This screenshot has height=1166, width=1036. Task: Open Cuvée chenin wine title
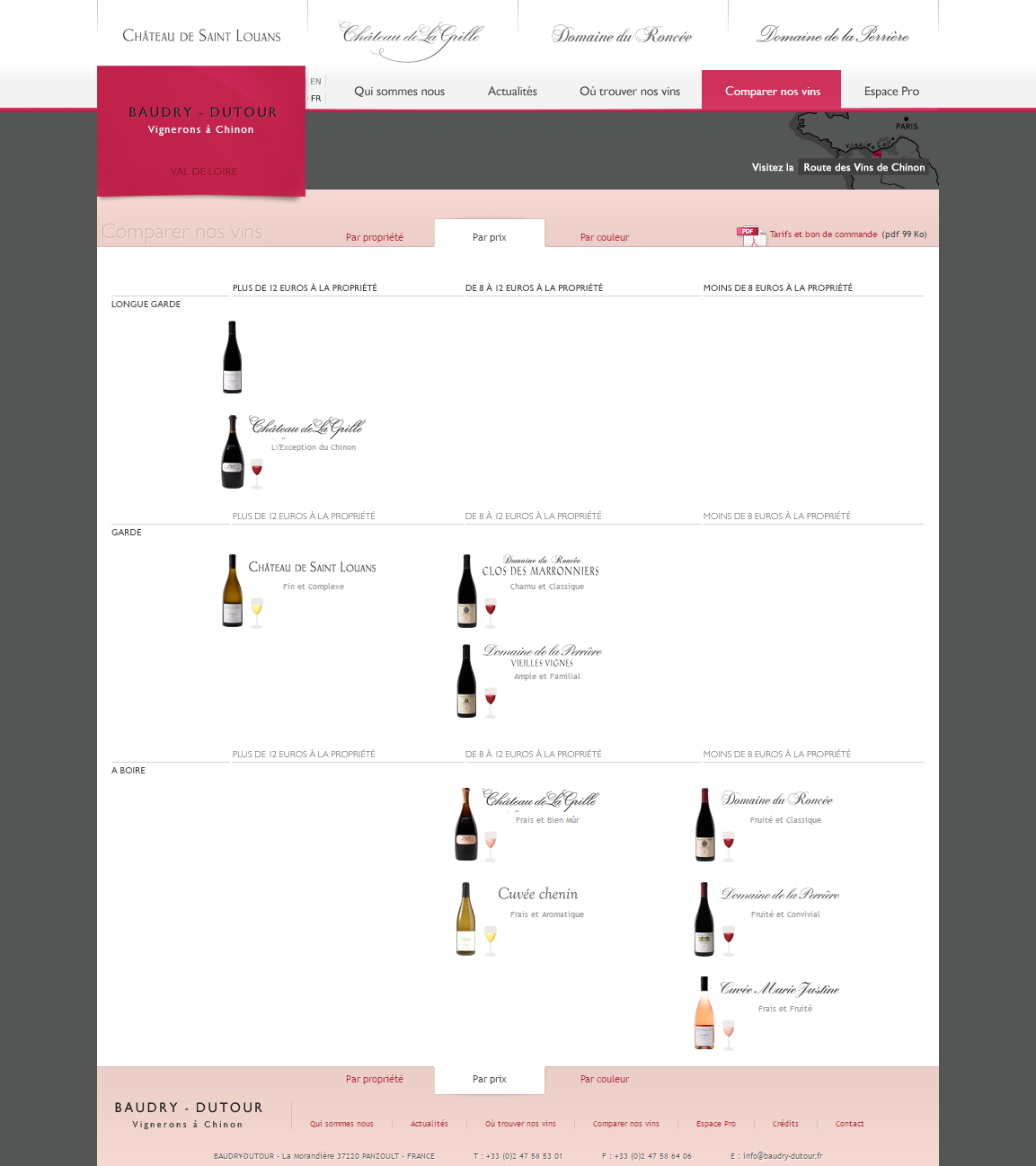click(x=537, y=894)
